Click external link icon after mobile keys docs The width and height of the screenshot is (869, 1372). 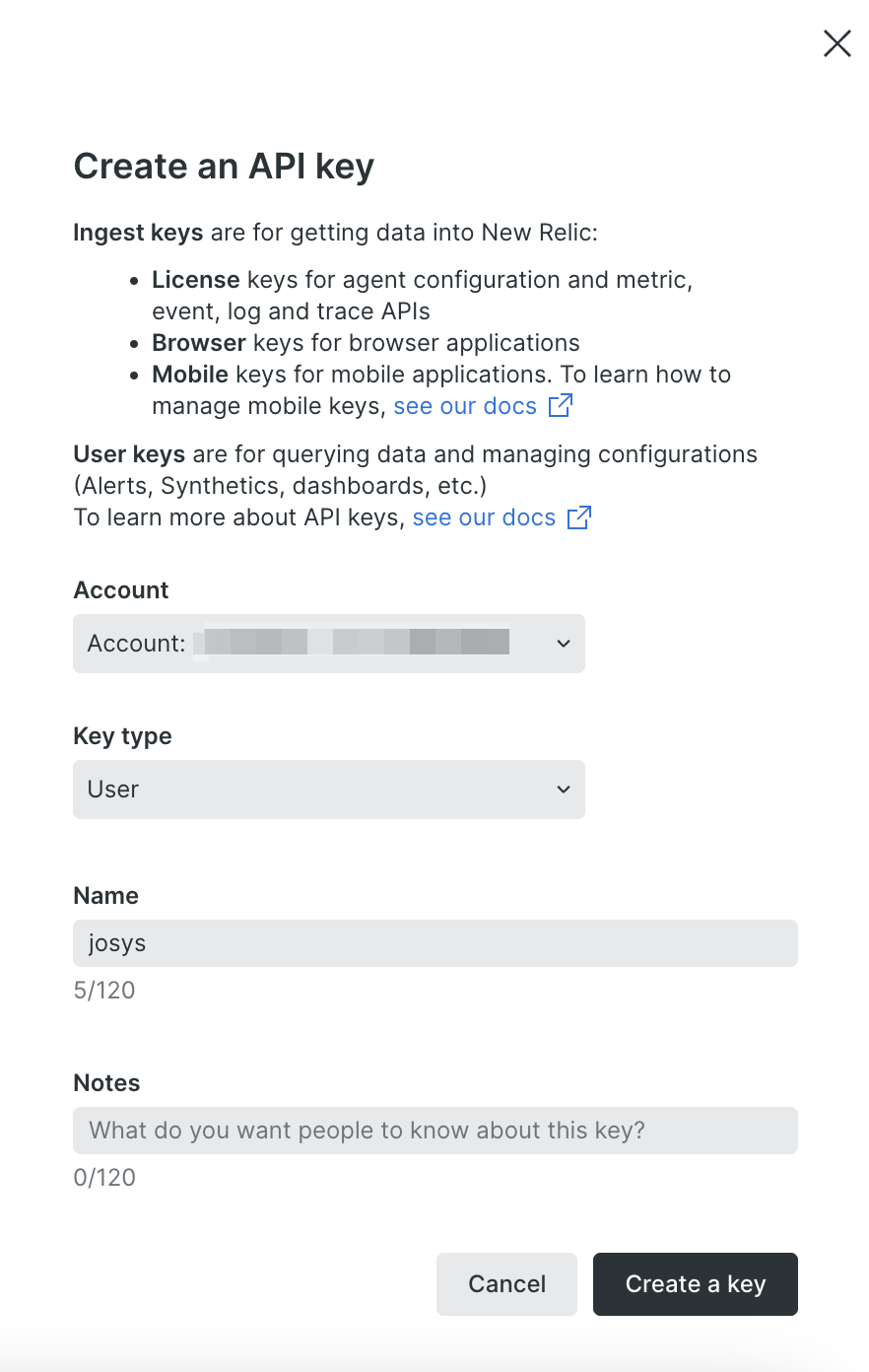[x=560, y=405]
